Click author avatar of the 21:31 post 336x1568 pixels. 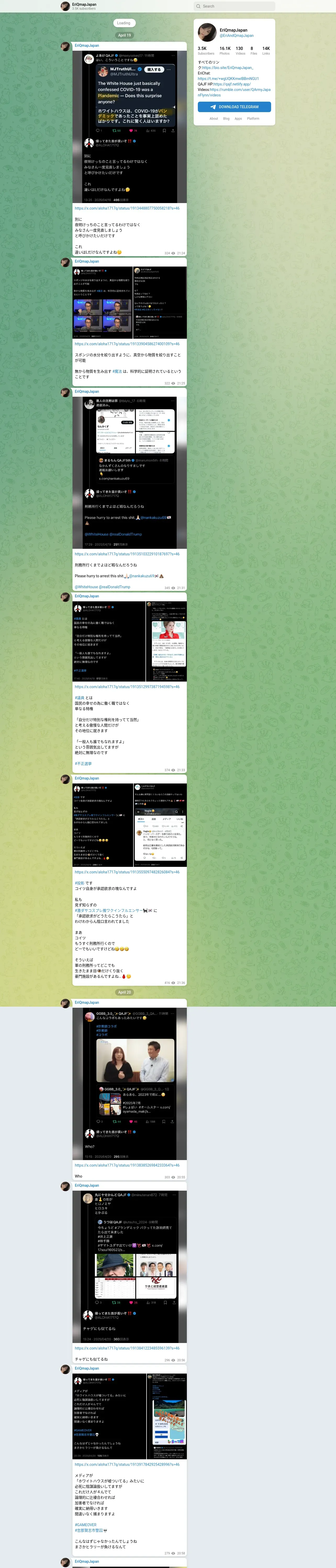coord(65,392)
